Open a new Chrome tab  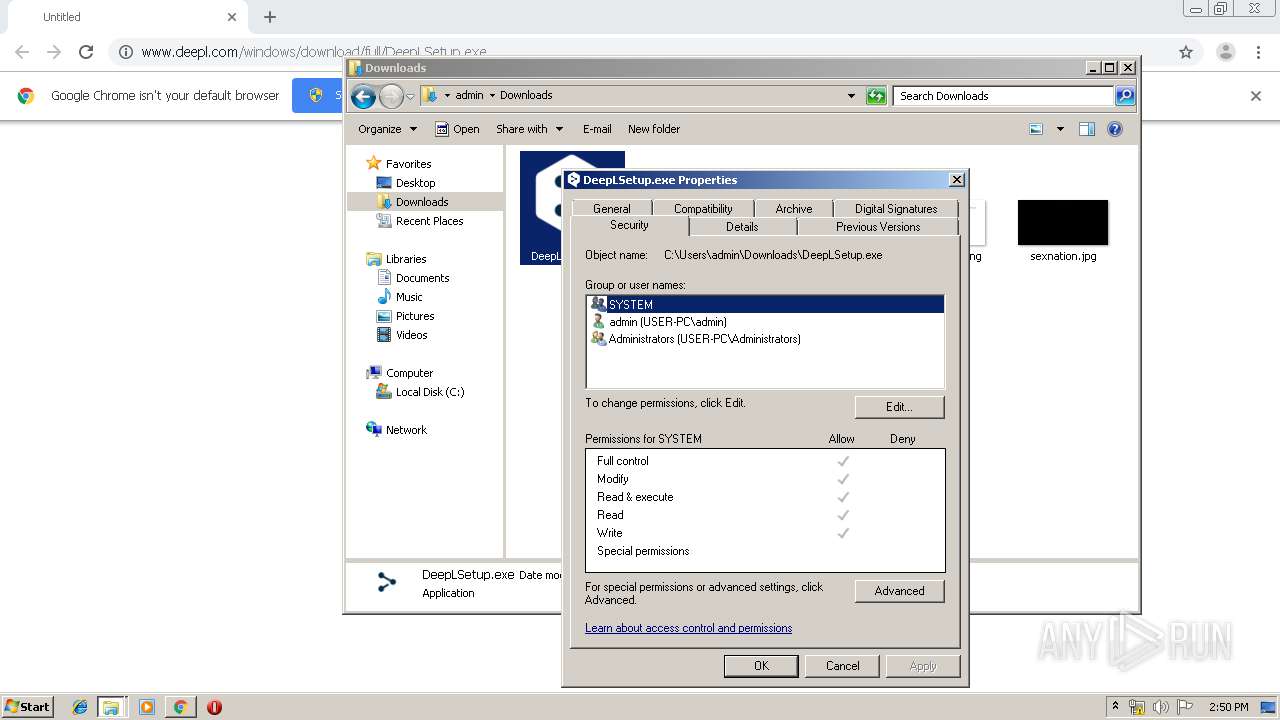(269, 17)
